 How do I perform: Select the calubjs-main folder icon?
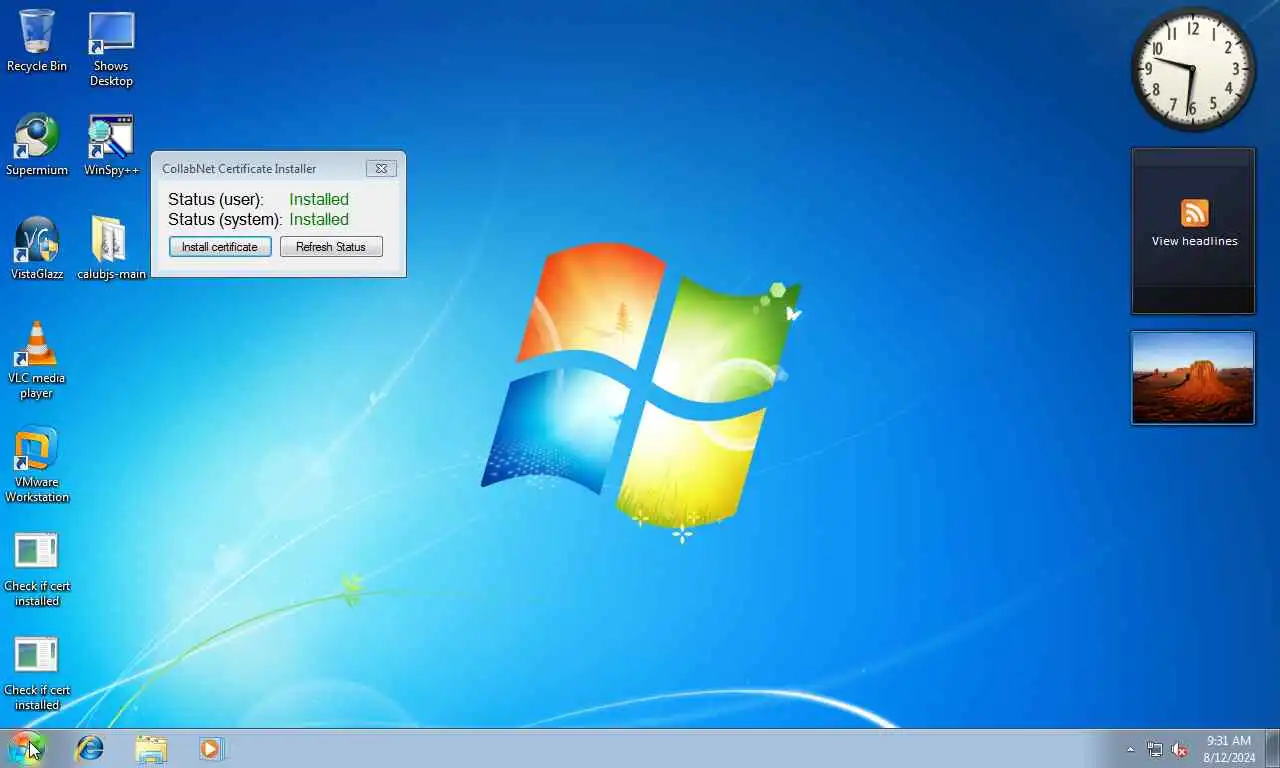coord(111,248)
